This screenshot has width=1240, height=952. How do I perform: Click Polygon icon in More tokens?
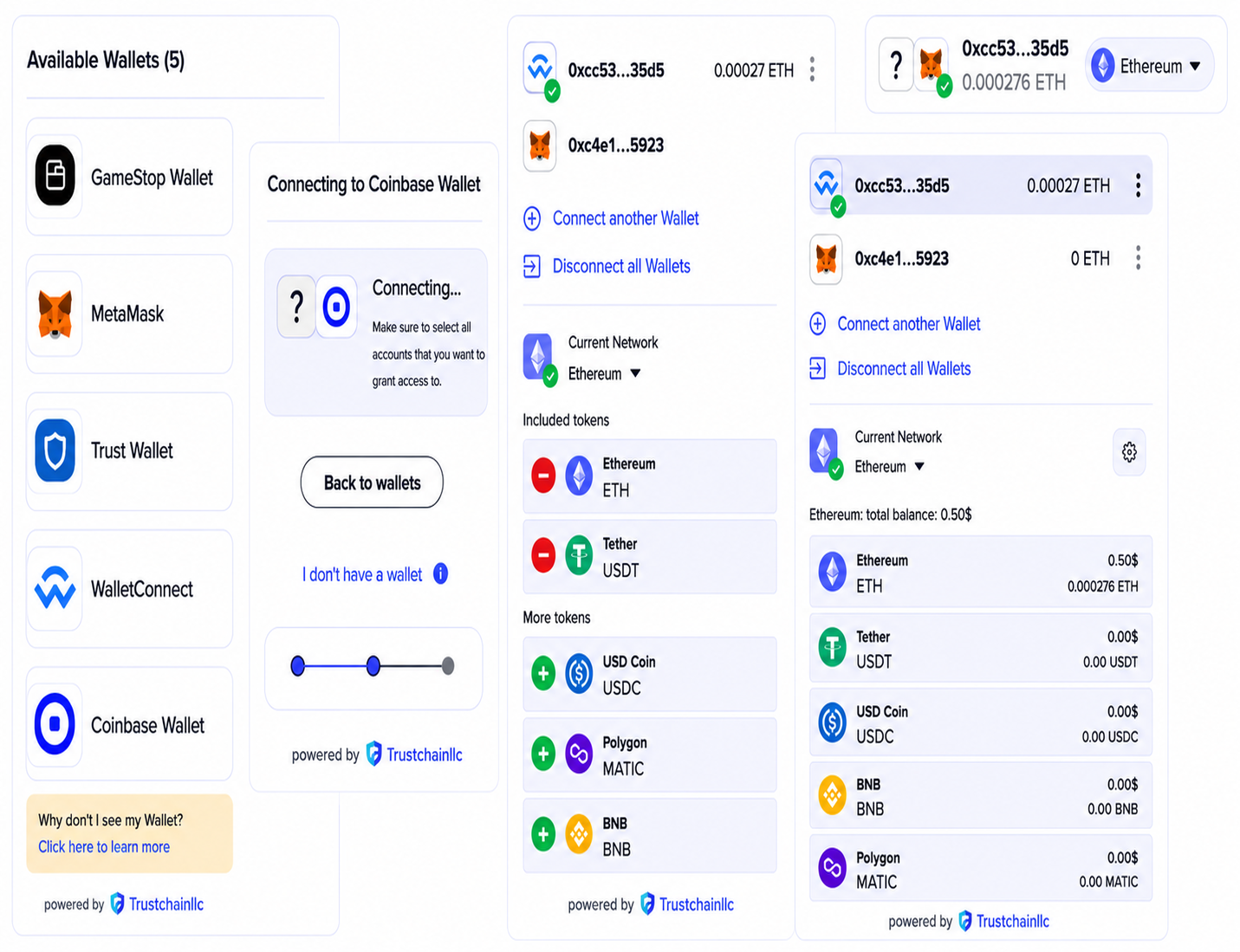[x=579, y=754]
